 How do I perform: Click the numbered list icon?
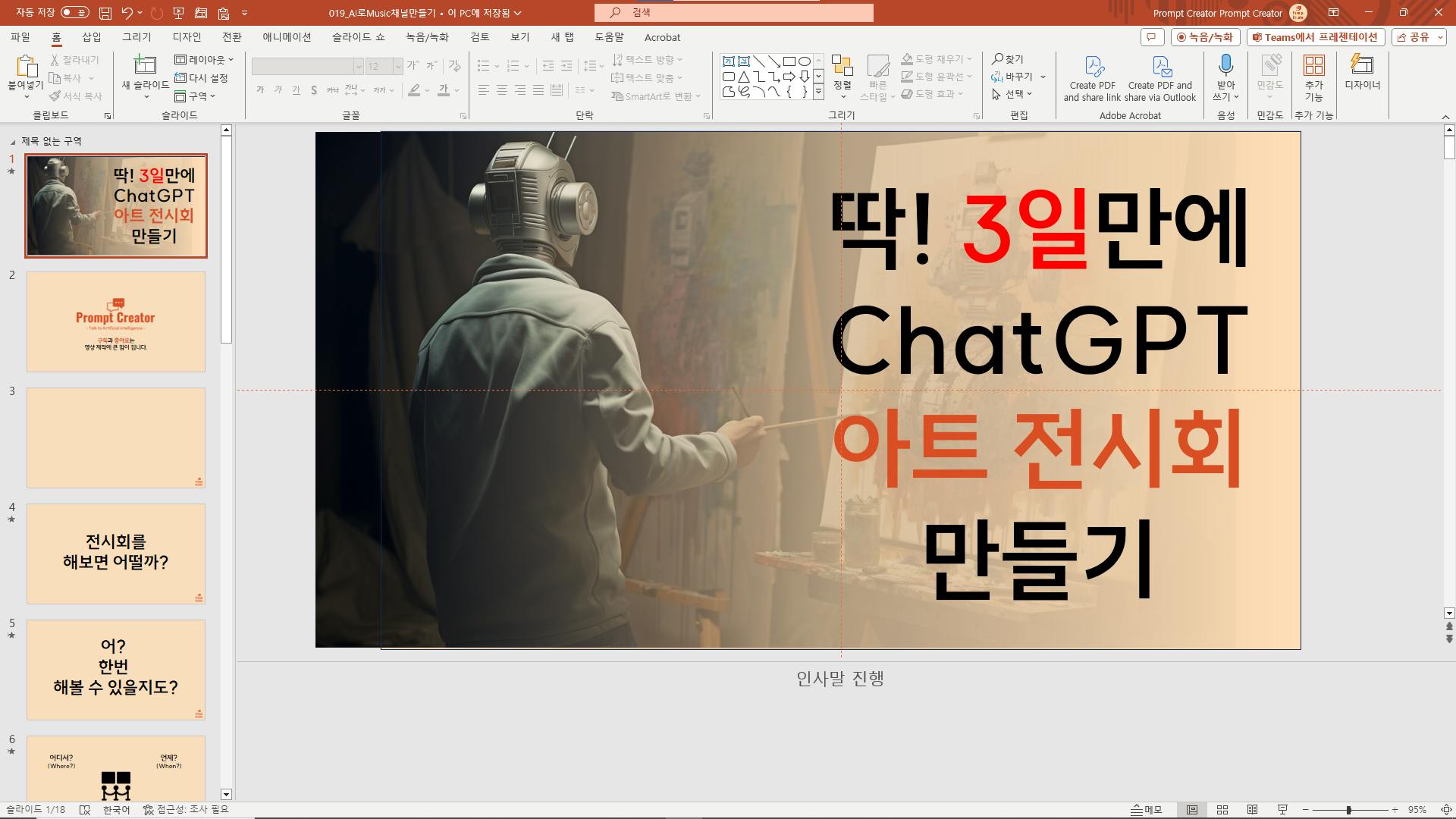[x=513, y=66]
